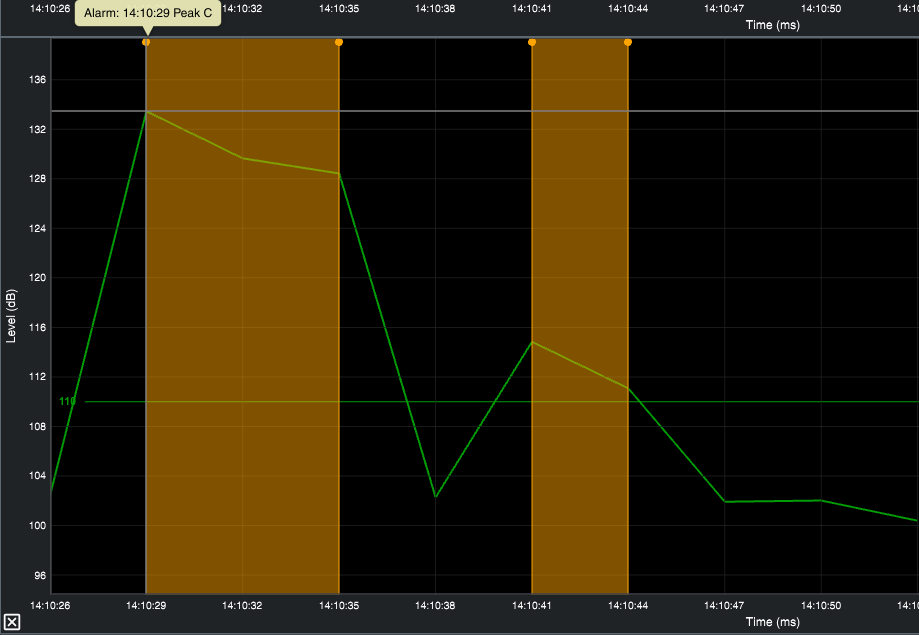
Task: Click the 128 value on the level axis
Action: pos(38,179)
